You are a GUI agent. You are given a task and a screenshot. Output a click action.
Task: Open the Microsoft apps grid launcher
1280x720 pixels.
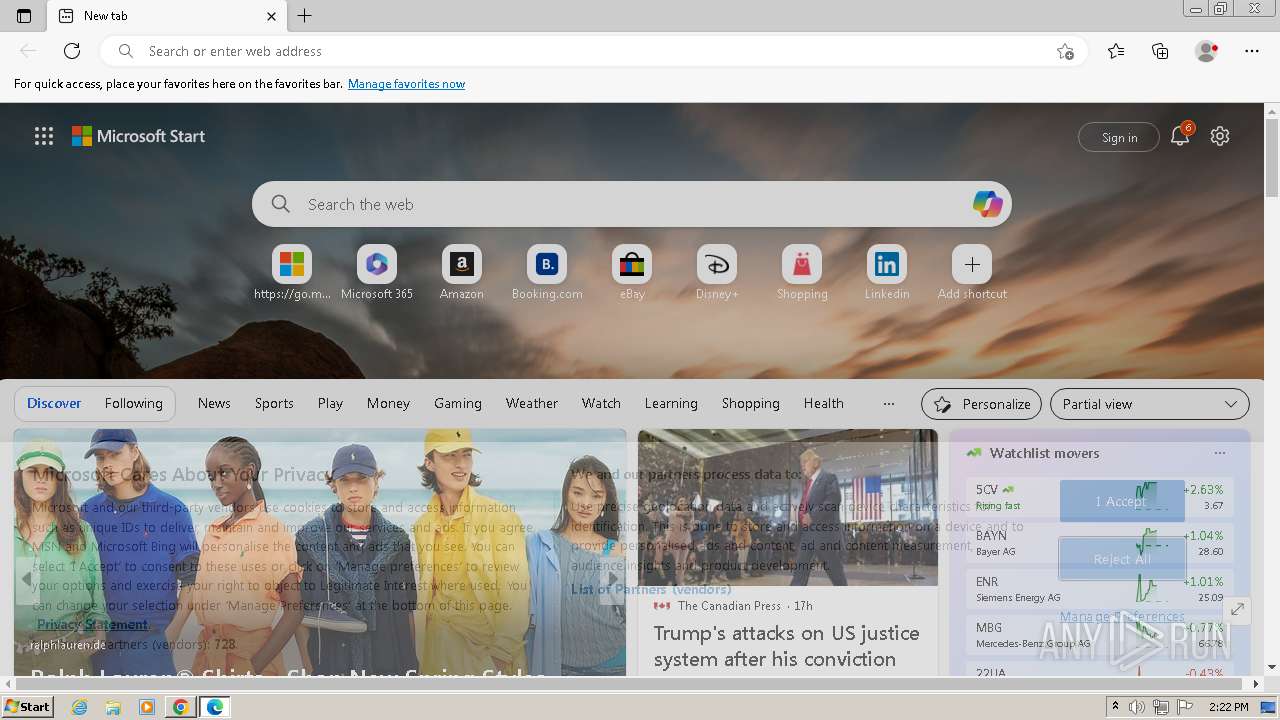pyautogui.click(x=44, y=137)
